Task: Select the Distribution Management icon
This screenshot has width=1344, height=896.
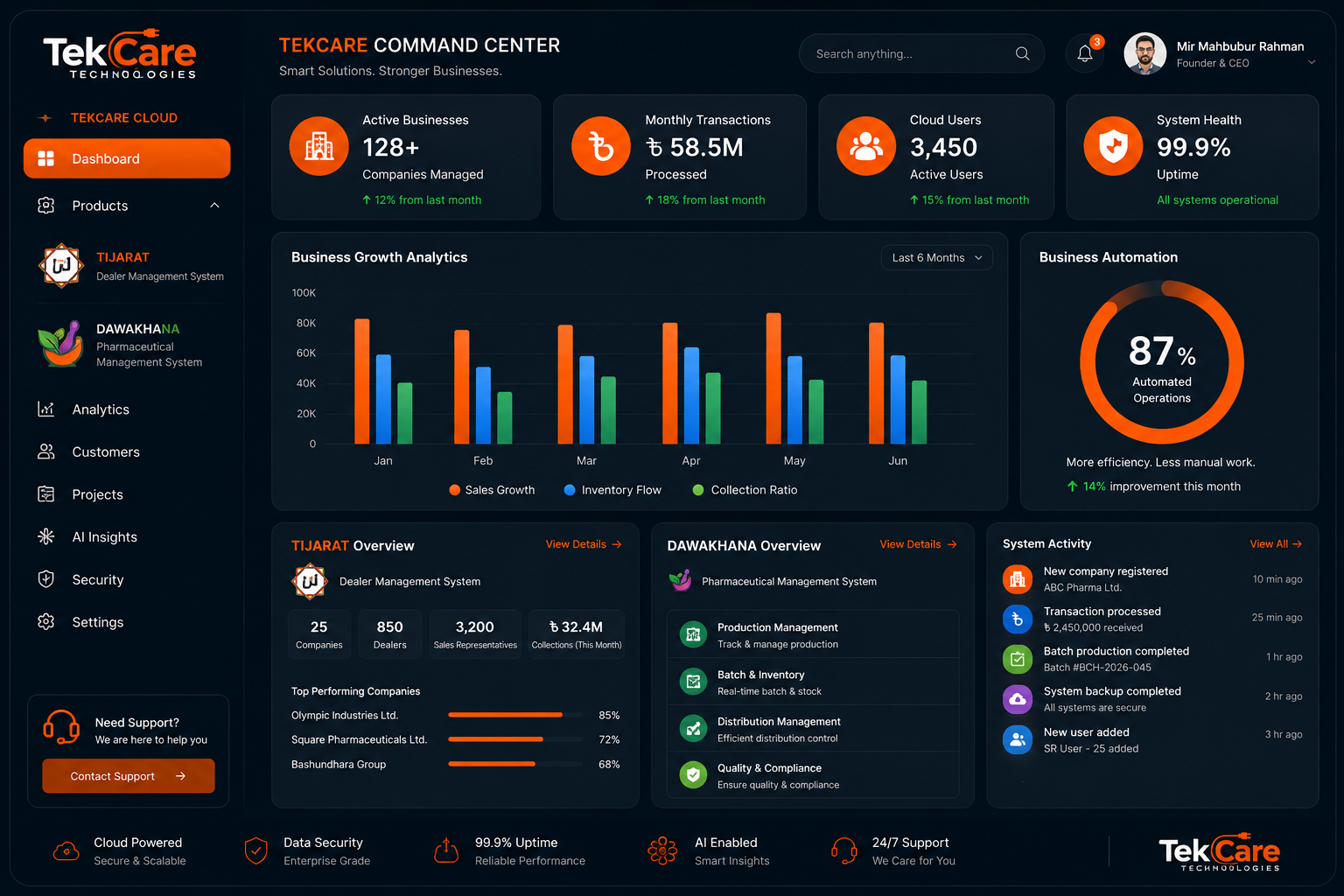Action: (x=693, y=728)
